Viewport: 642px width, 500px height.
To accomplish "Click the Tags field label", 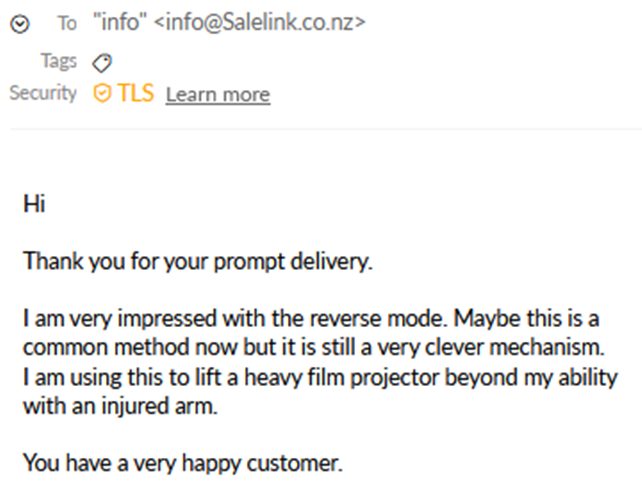I will [x=58, y=61].
